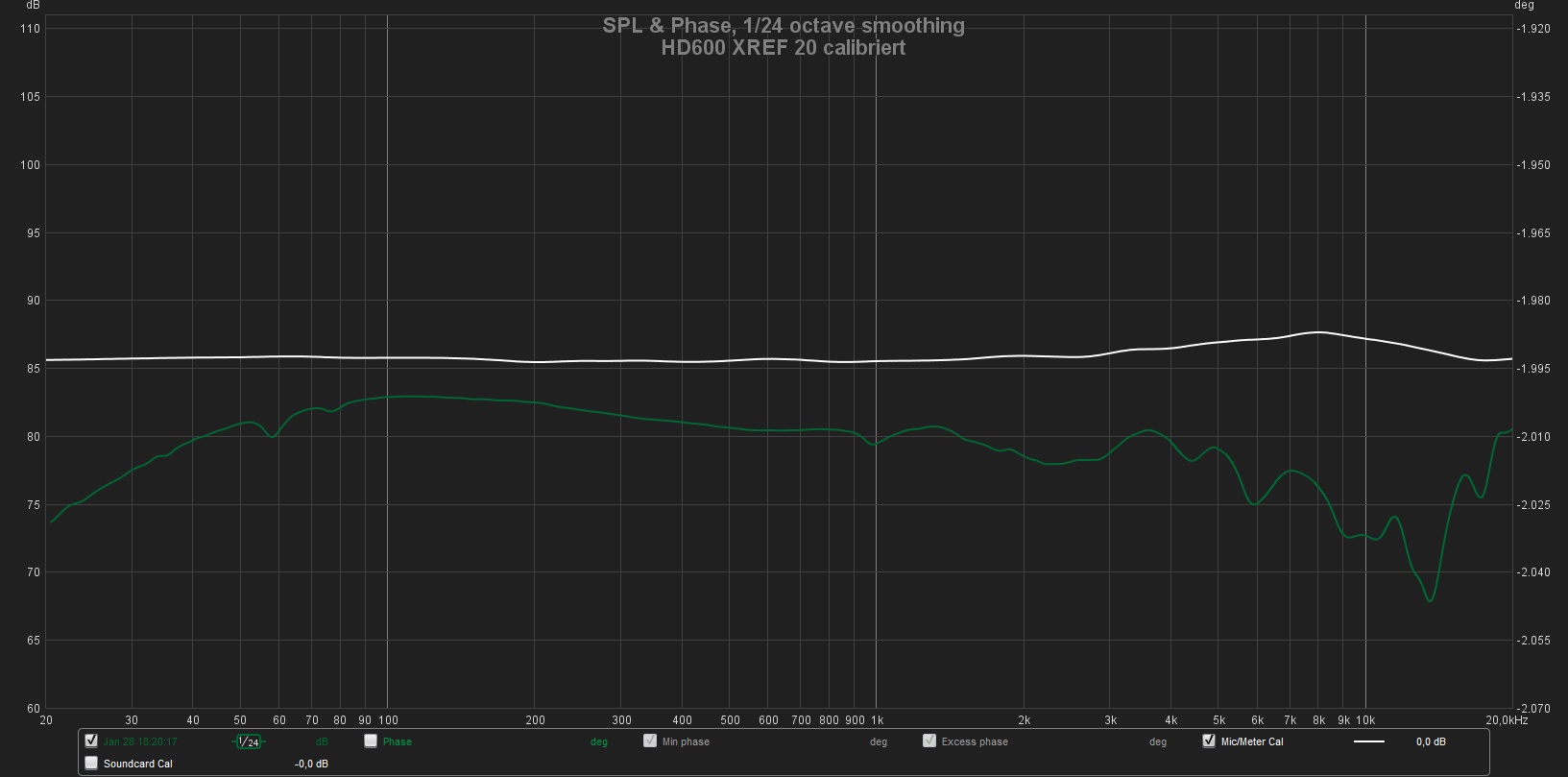Click the 'SPL & Phase' graph title
The image size is (1568, 777).
(x=783, y=26)
